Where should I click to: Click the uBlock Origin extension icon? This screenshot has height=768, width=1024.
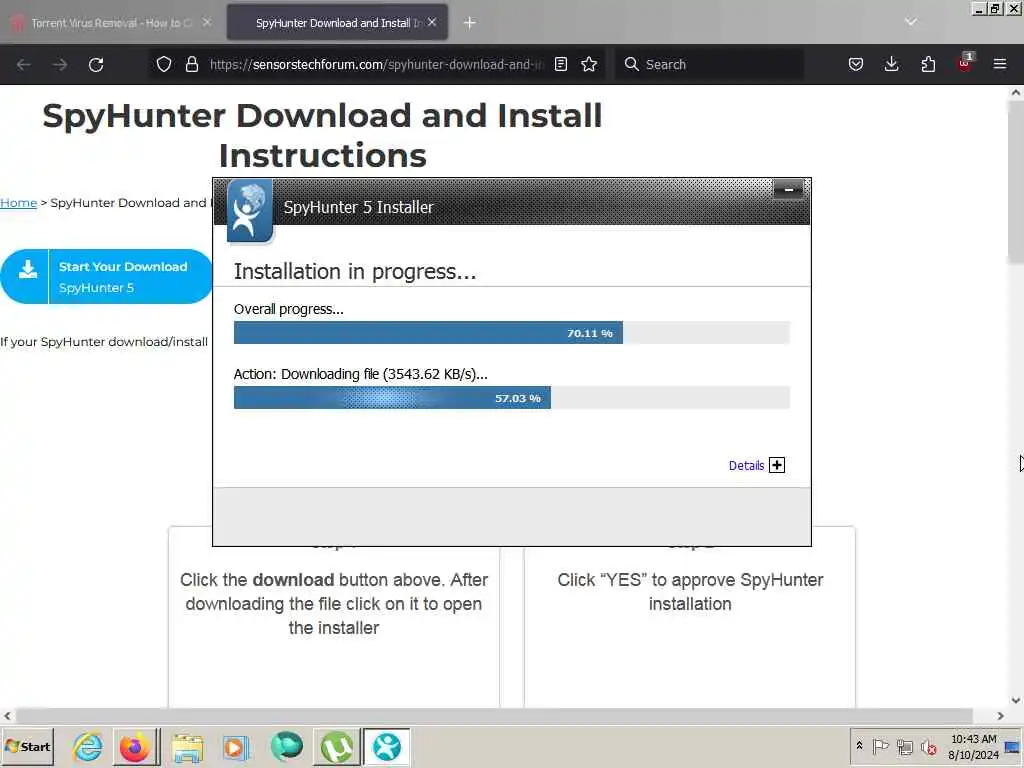click(x=965, y=63)
